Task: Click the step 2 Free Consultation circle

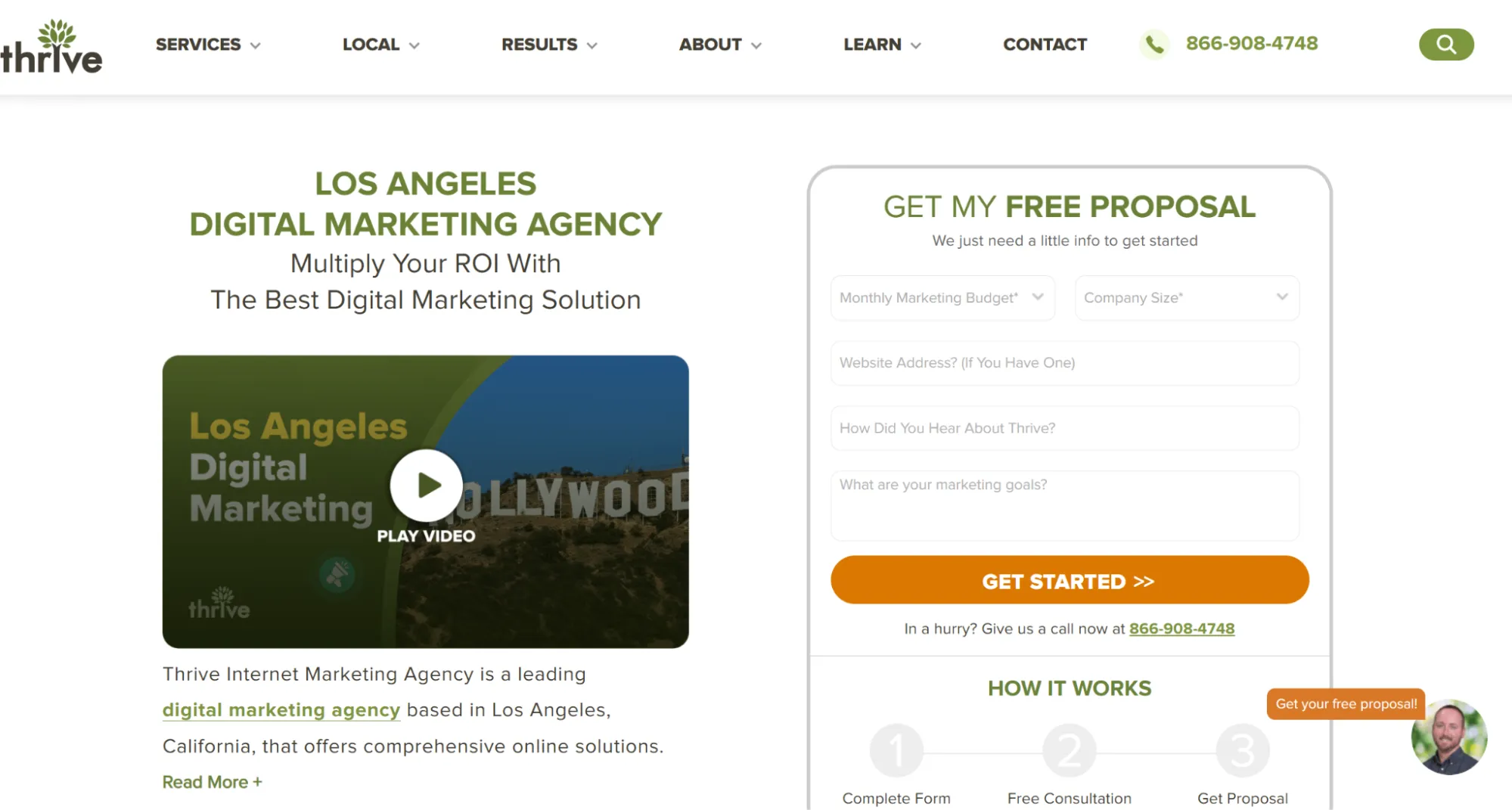Action: pos(1069,751)
